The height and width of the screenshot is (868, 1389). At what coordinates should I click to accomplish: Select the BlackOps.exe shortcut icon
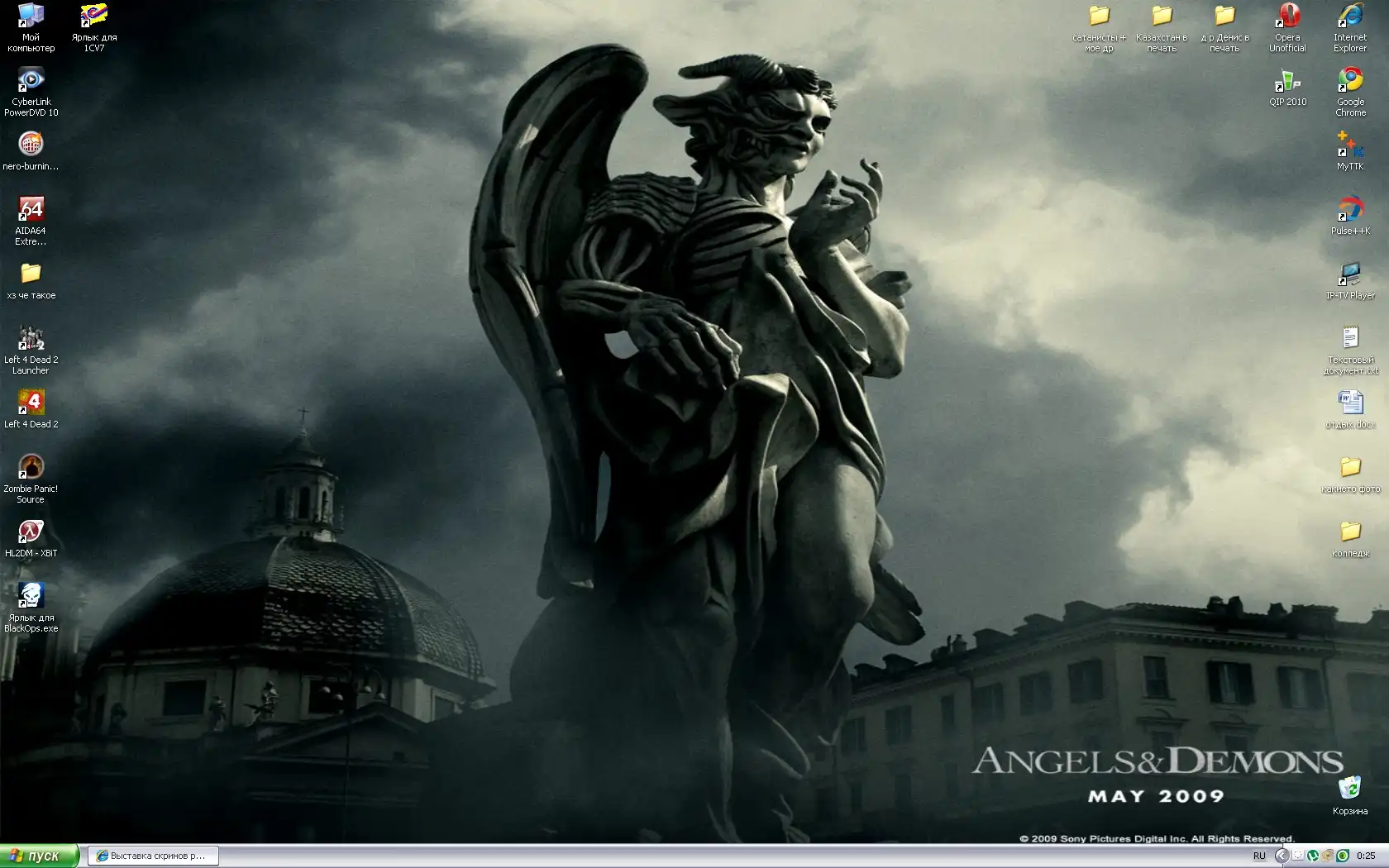(x=31, y=597)
